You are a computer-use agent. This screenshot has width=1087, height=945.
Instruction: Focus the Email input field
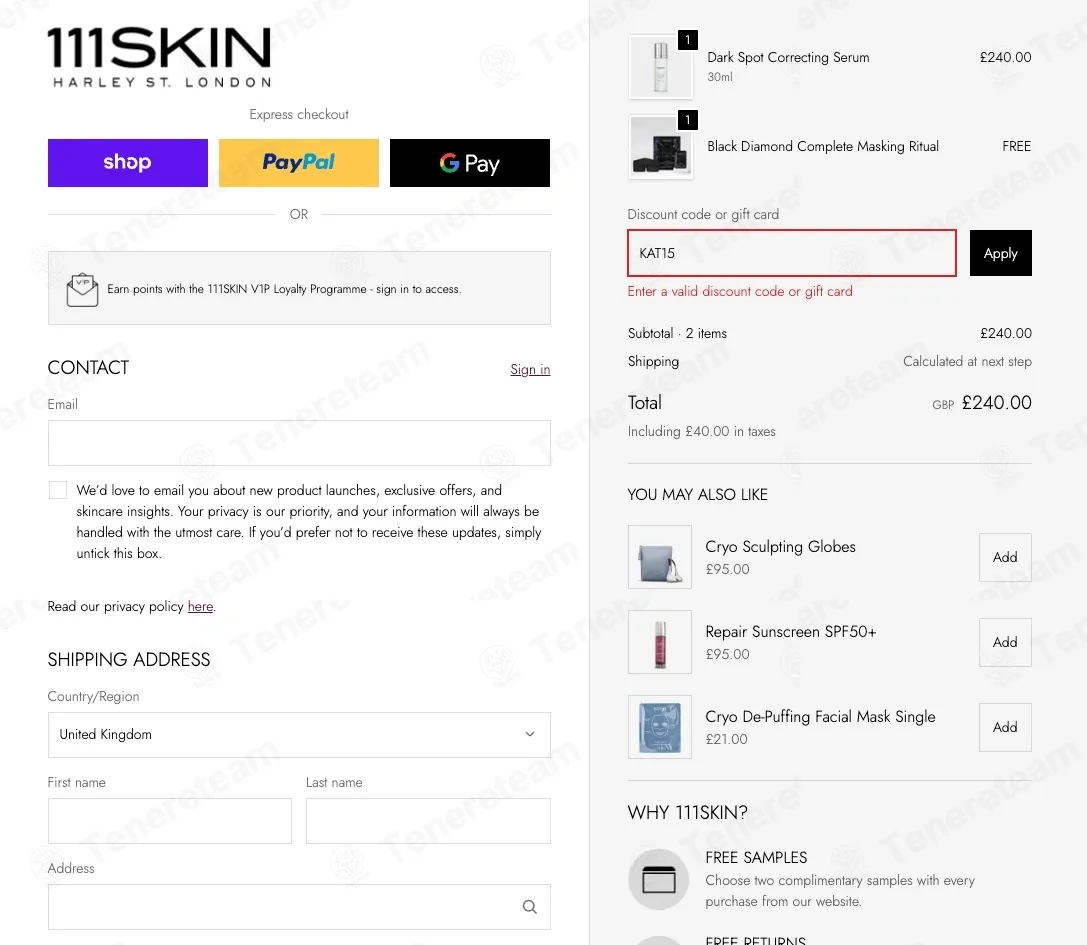tap(299, 443)
